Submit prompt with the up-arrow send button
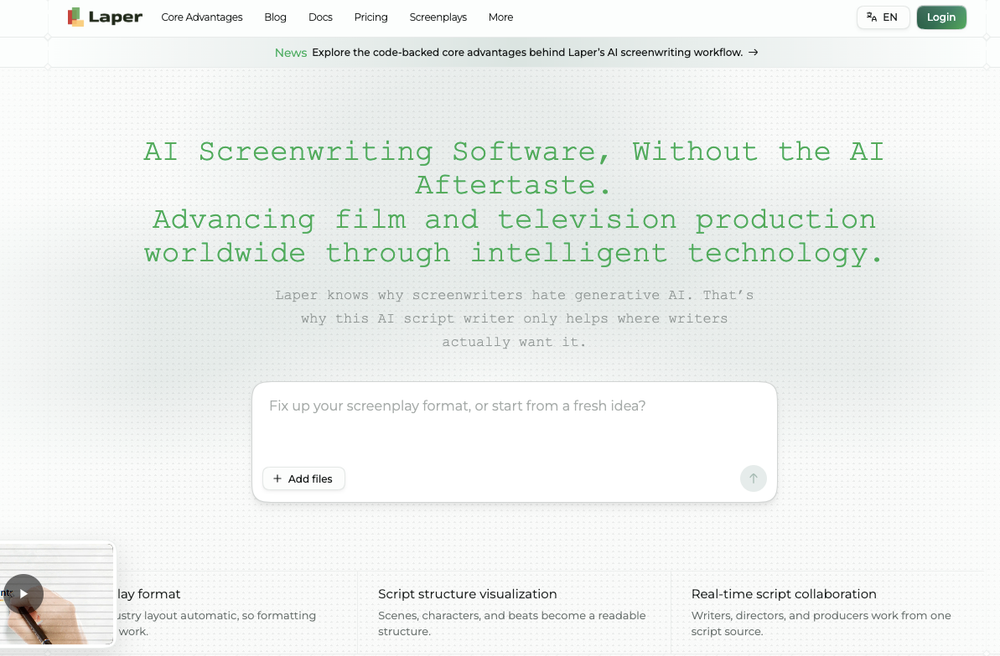 (x=753, y=478)
